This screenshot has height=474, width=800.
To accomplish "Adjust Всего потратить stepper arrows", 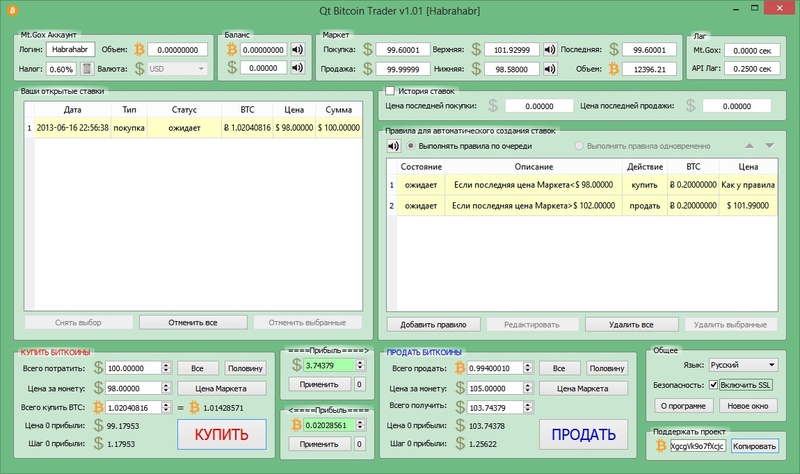I will click(166, 368).
